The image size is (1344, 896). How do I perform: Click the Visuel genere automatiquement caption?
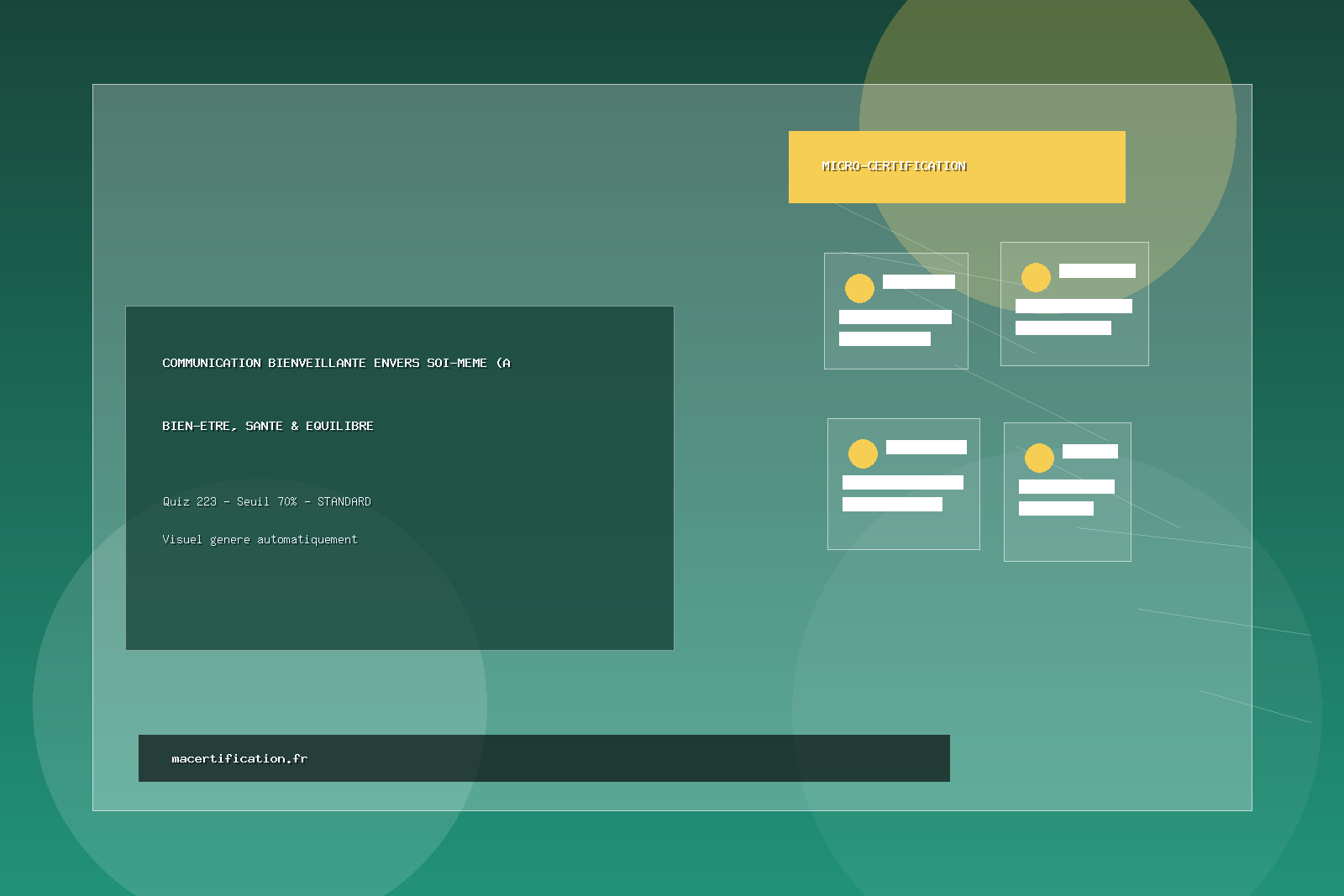[260, 539]
